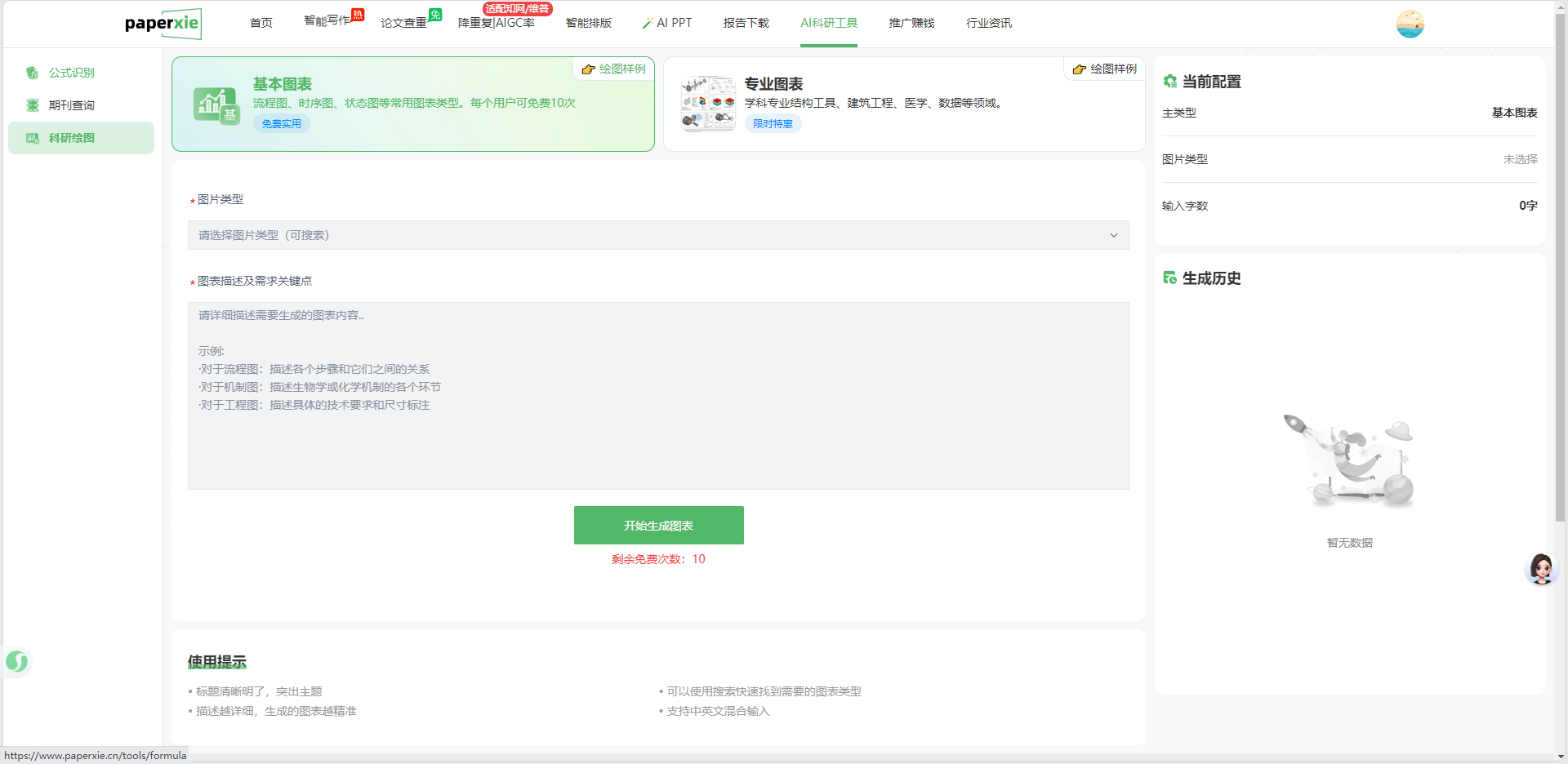1568x764 pixels.
Task: Click the green floating swirl icon
Action: tap(17, 661)
